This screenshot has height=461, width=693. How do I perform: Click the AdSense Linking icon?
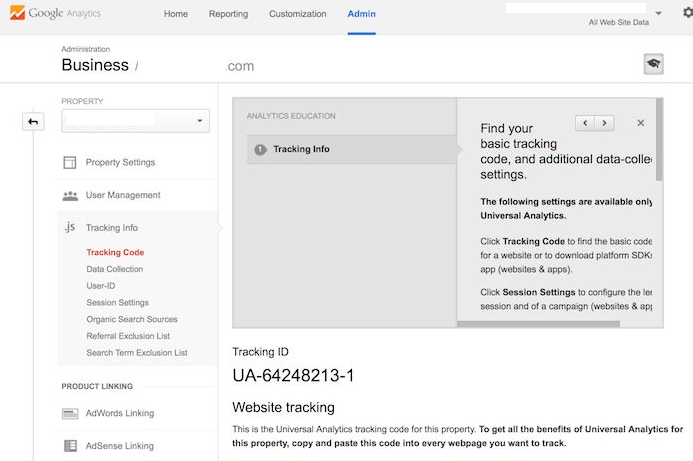coord(70,446)
